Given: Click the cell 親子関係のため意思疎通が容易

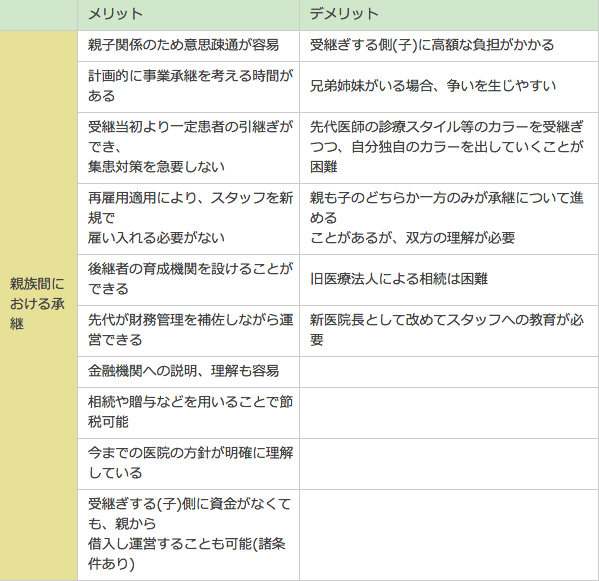Looking at the screenshot, I should 188,46.
